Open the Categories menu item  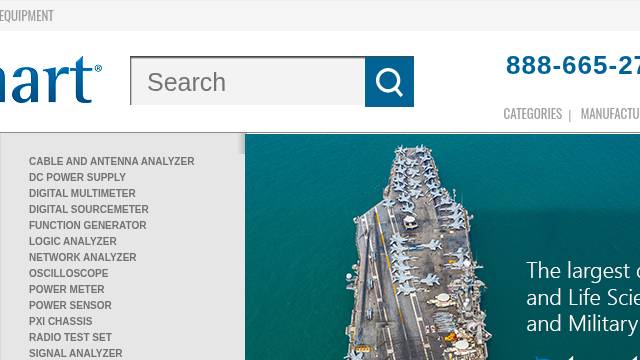point(533,114)
